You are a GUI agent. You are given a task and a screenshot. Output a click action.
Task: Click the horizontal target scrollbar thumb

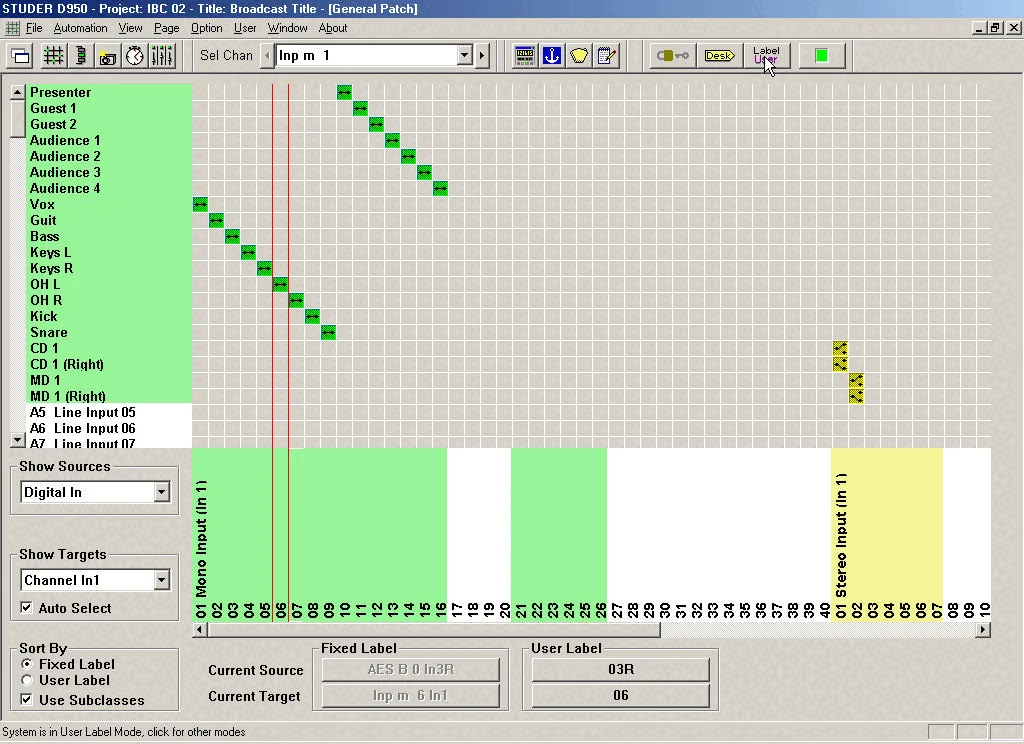[434, 630]
